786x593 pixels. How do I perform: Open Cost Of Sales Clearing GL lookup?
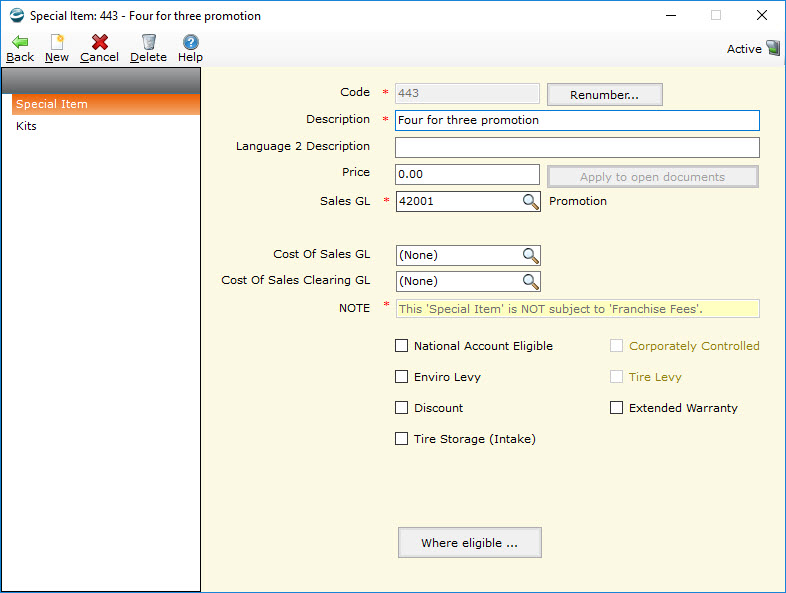(530, 281)
